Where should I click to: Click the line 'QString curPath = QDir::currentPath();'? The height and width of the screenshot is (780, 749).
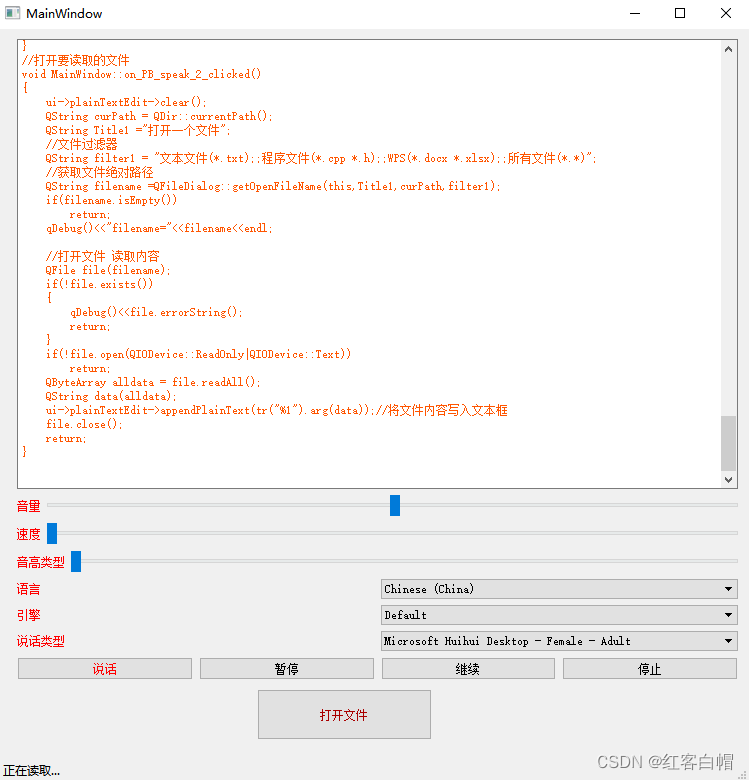pyautogui.click(x=159, y=116)
